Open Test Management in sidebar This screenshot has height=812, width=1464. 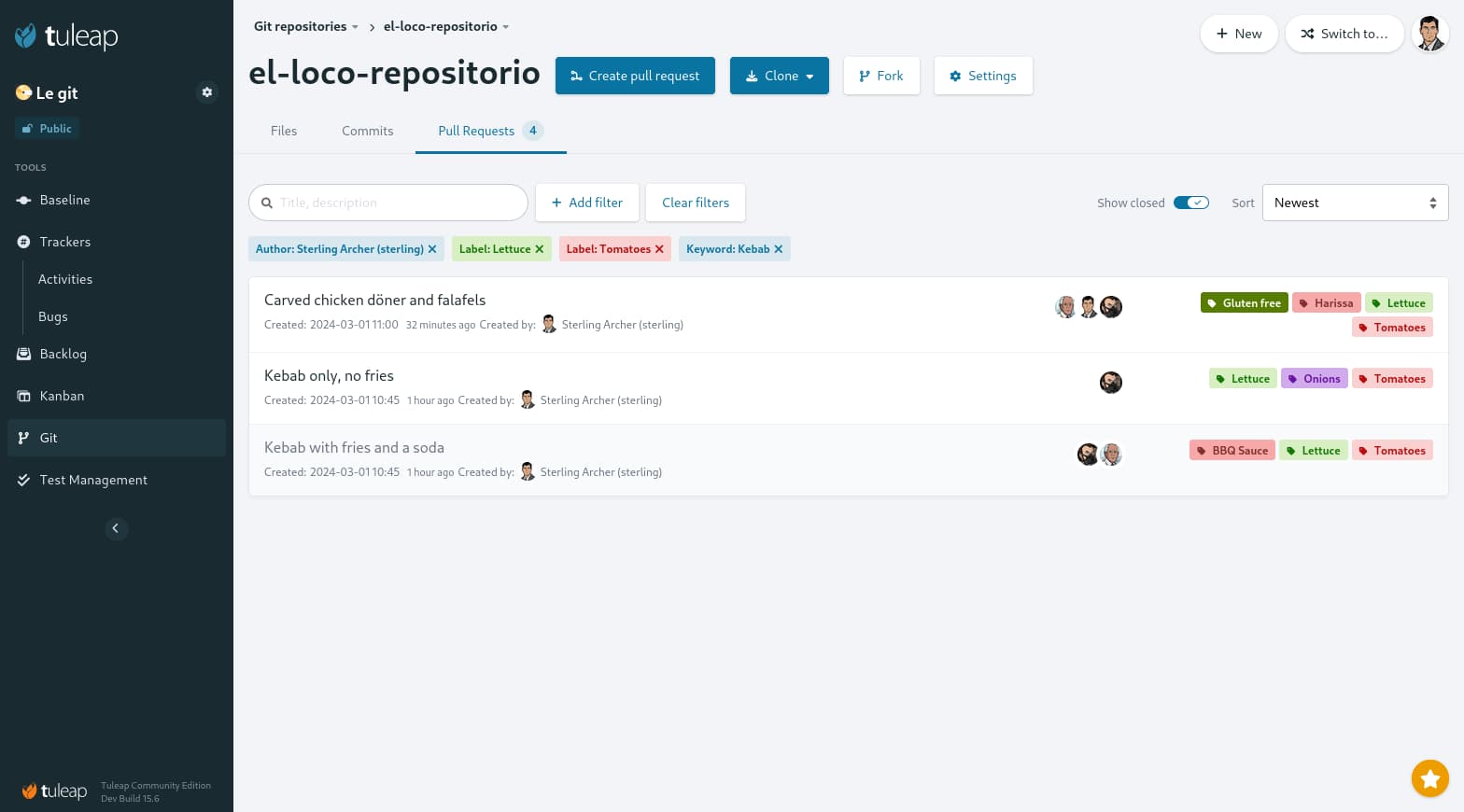coord(117,480)
